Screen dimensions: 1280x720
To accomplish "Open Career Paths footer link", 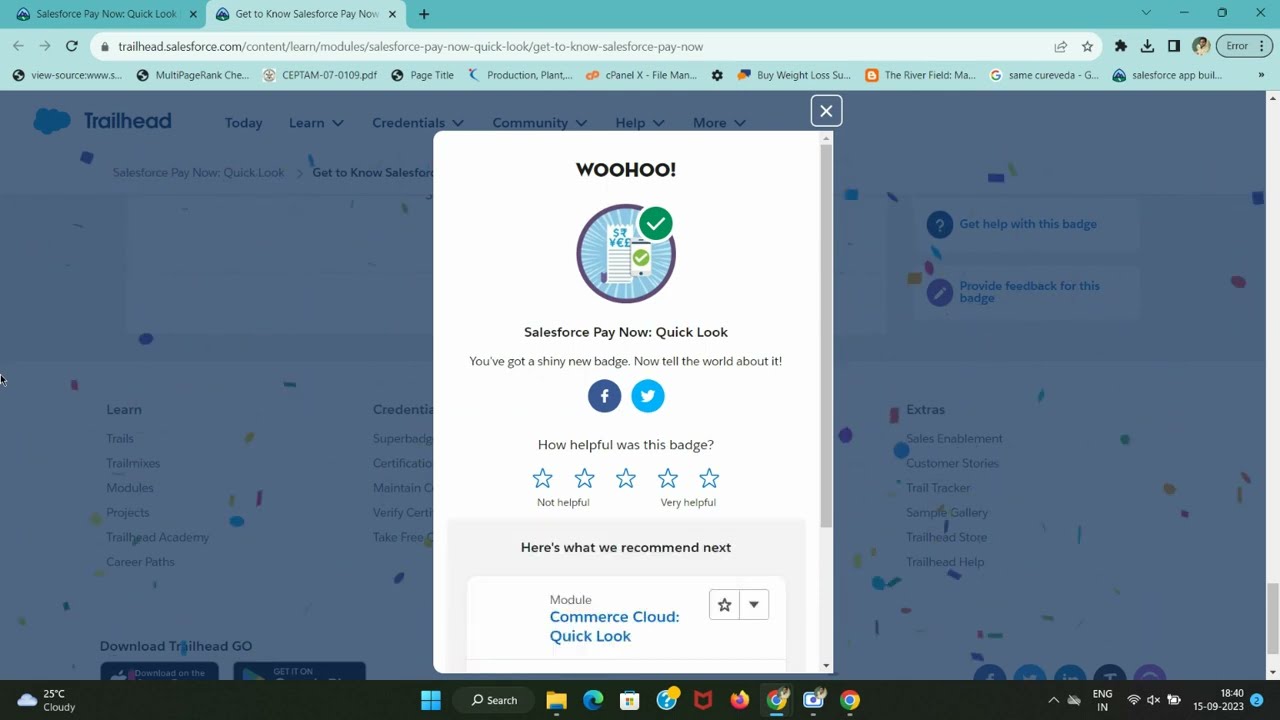I will [140, 562].
